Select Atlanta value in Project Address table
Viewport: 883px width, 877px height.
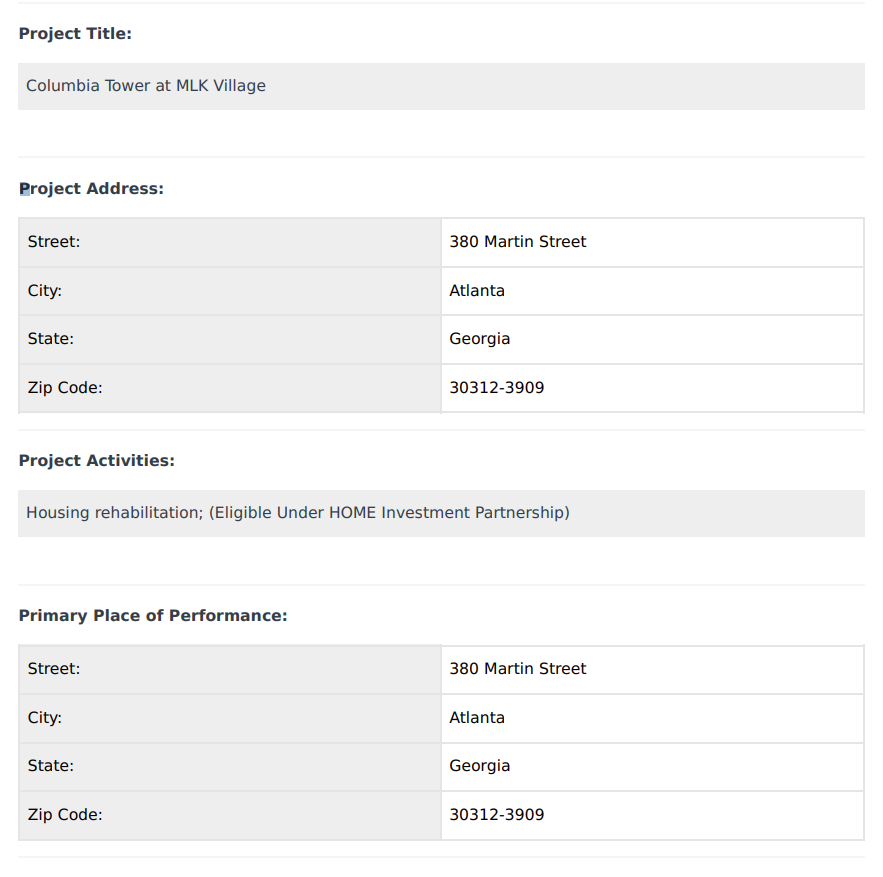tap(476, 291)
